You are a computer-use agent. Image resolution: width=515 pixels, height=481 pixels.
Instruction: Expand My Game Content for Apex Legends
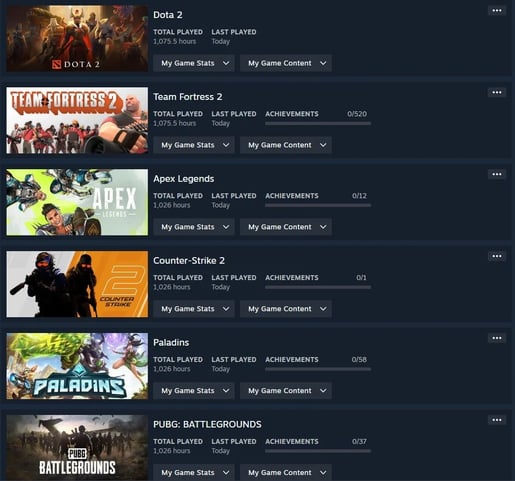(286, 227)
